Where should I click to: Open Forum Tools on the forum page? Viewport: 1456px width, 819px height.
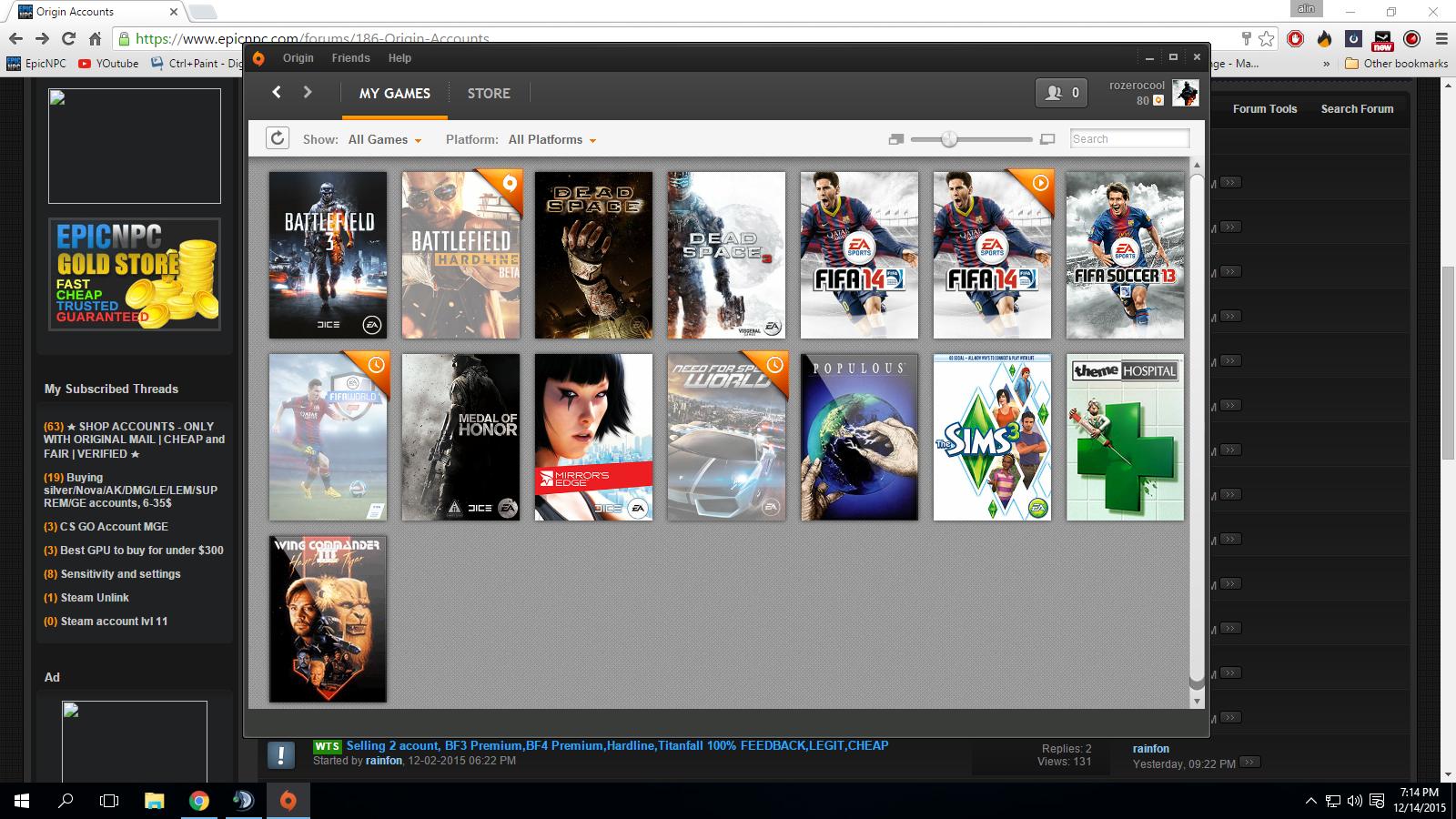pos(1265,109)
